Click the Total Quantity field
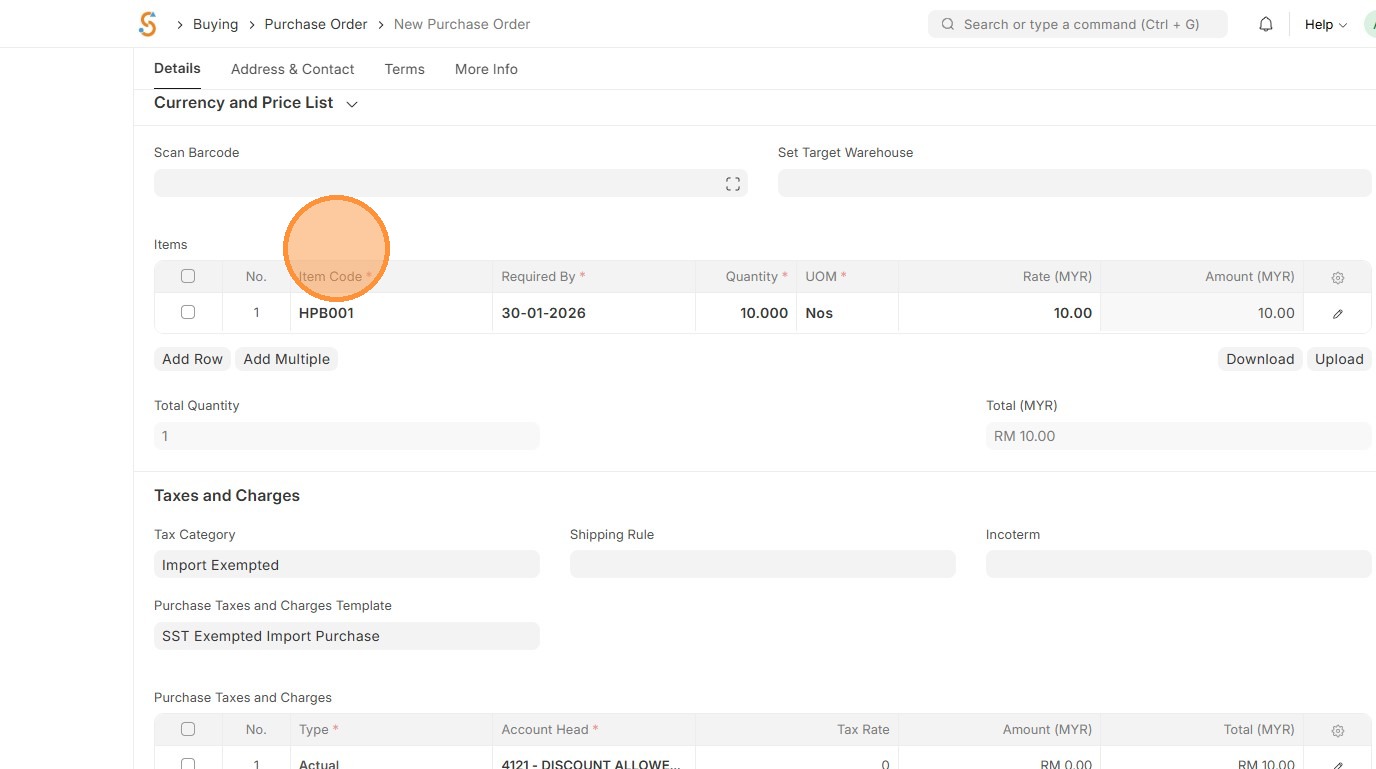The width and height of the screenshot is (1376, 769). coord(347,435)
